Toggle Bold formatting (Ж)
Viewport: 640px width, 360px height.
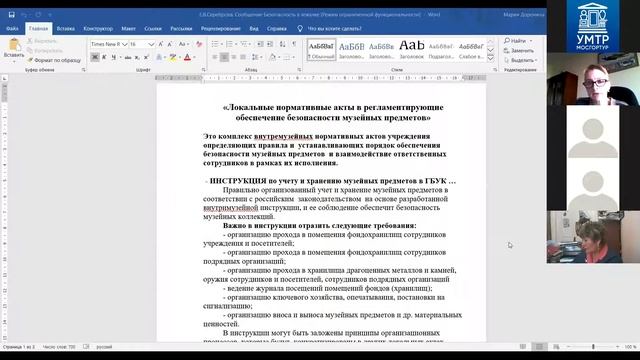tap(95, 57)
